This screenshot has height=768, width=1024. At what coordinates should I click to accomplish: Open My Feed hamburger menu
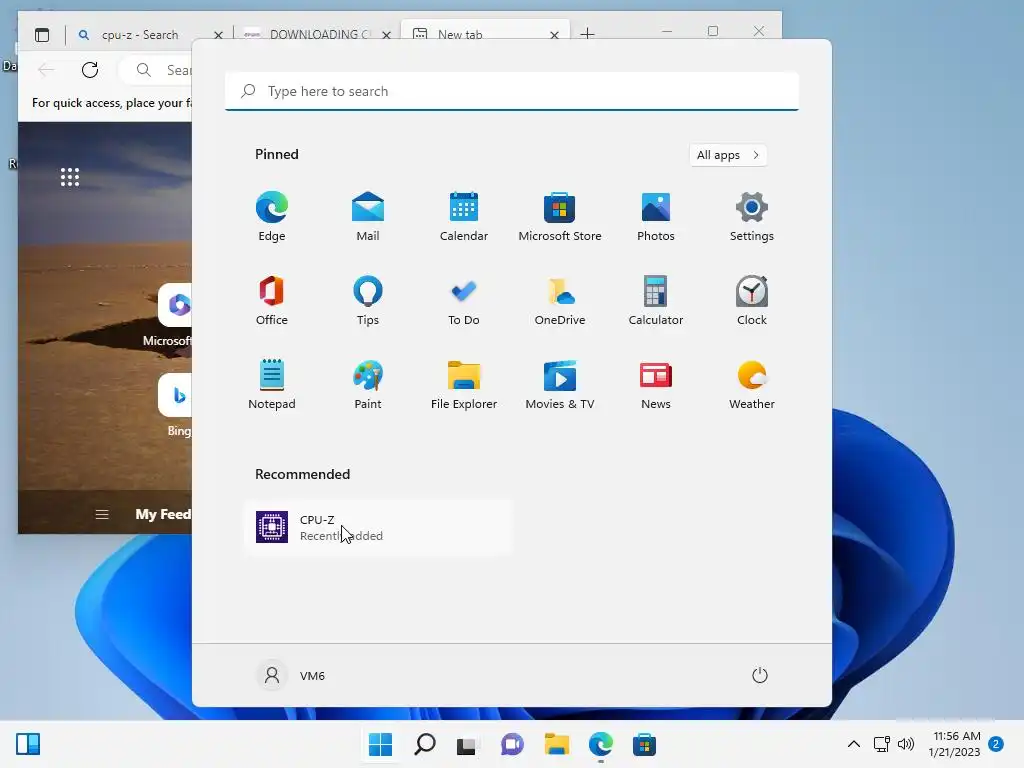102,515
